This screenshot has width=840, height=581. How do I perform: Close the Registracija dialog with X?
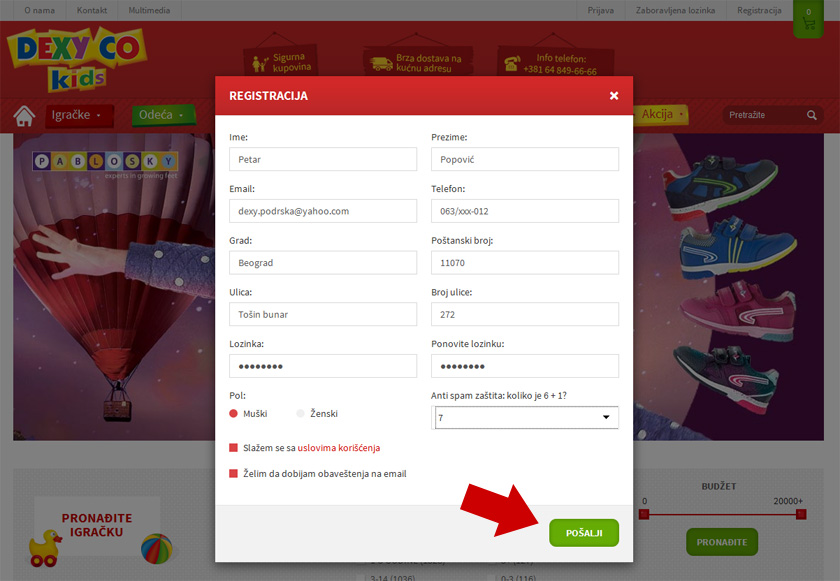614,96
